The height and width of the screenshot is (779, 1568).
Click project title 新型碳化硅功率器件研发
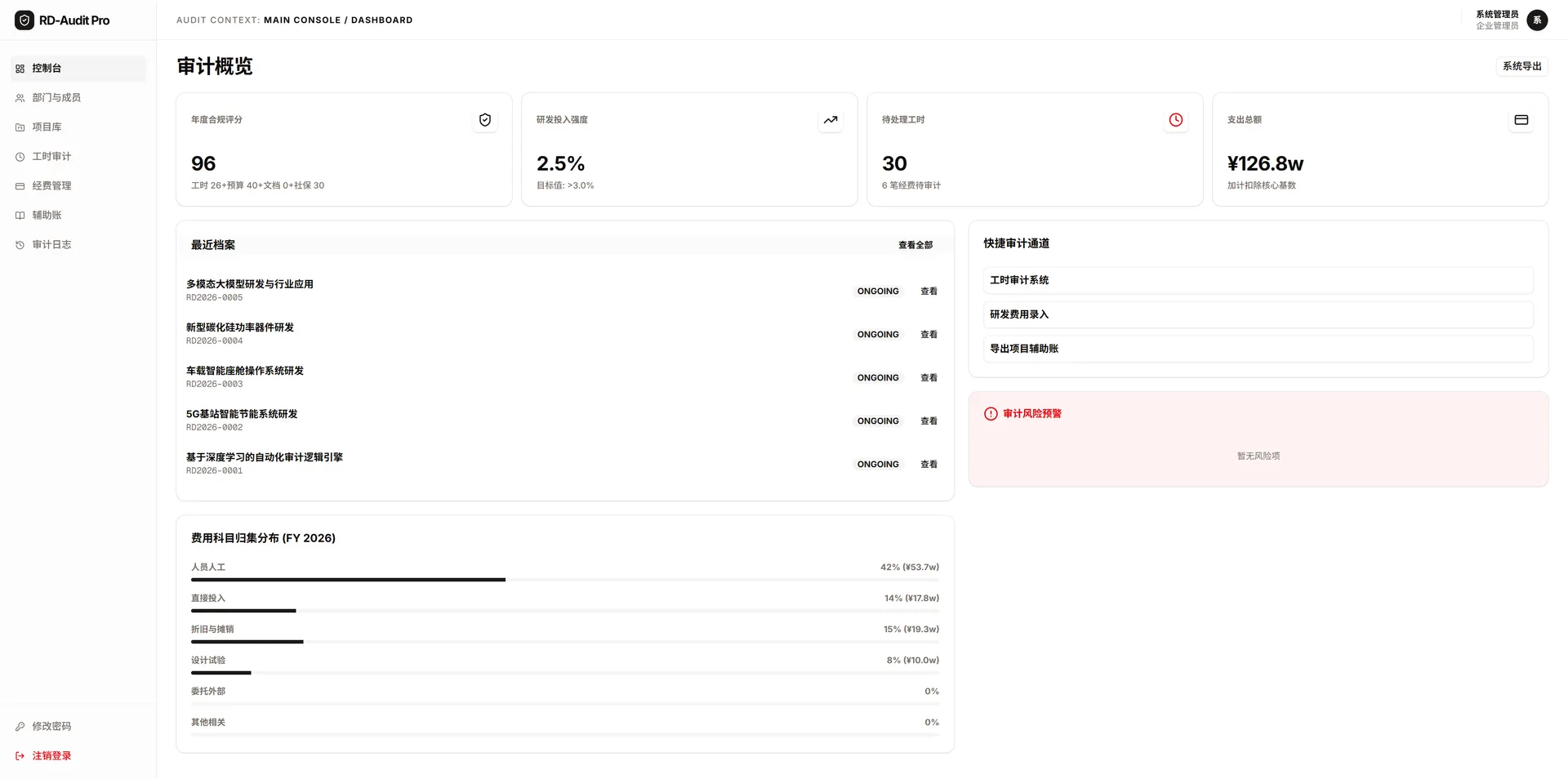tap(240, 327)
